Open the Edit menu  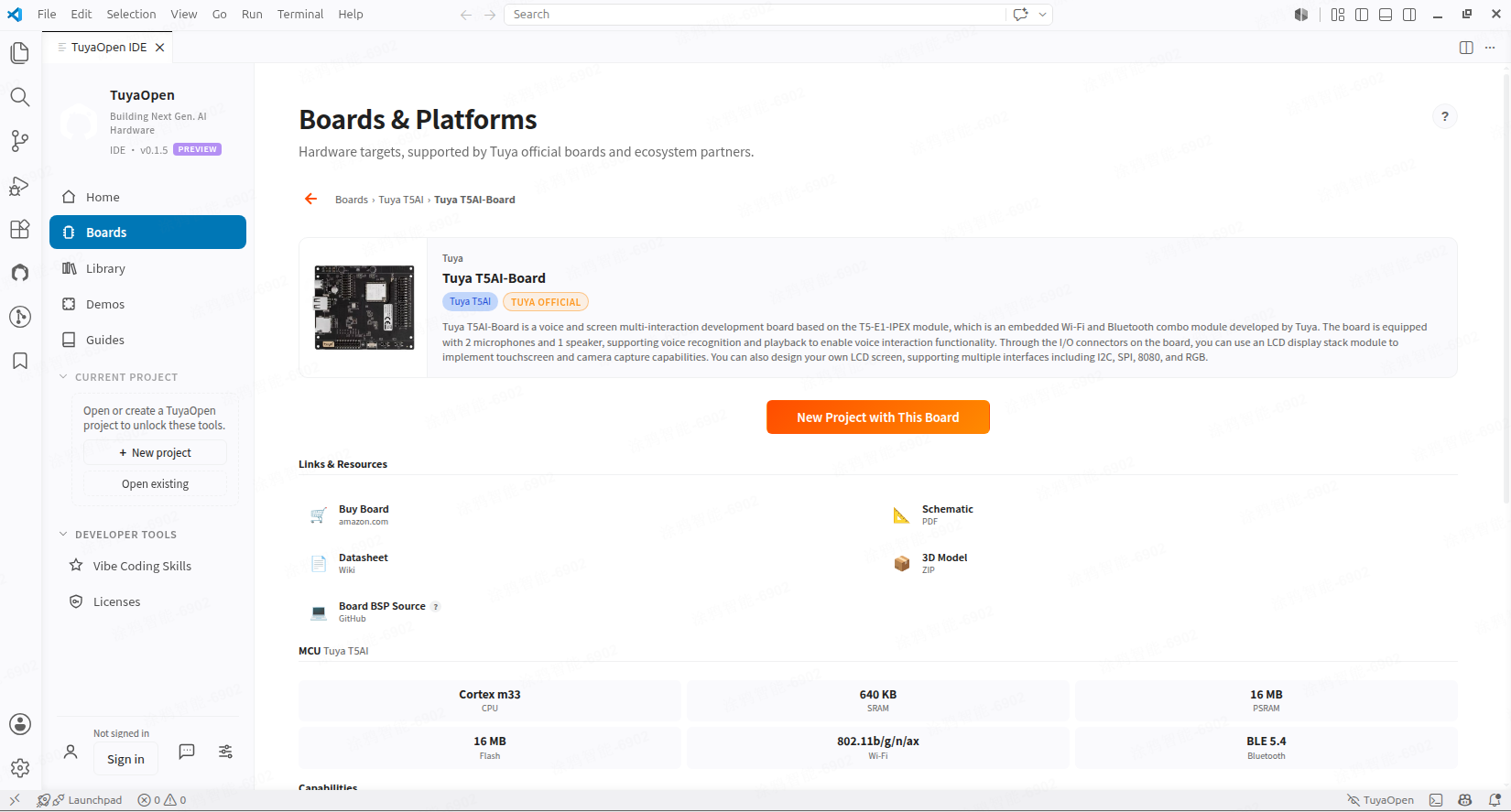82,15
